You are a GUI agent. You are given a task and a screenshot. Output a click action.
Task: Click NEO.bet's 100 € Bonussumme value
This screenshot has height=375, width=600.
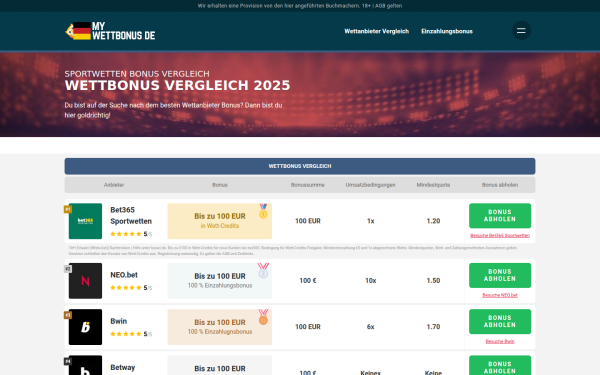[x=308, y=281]
